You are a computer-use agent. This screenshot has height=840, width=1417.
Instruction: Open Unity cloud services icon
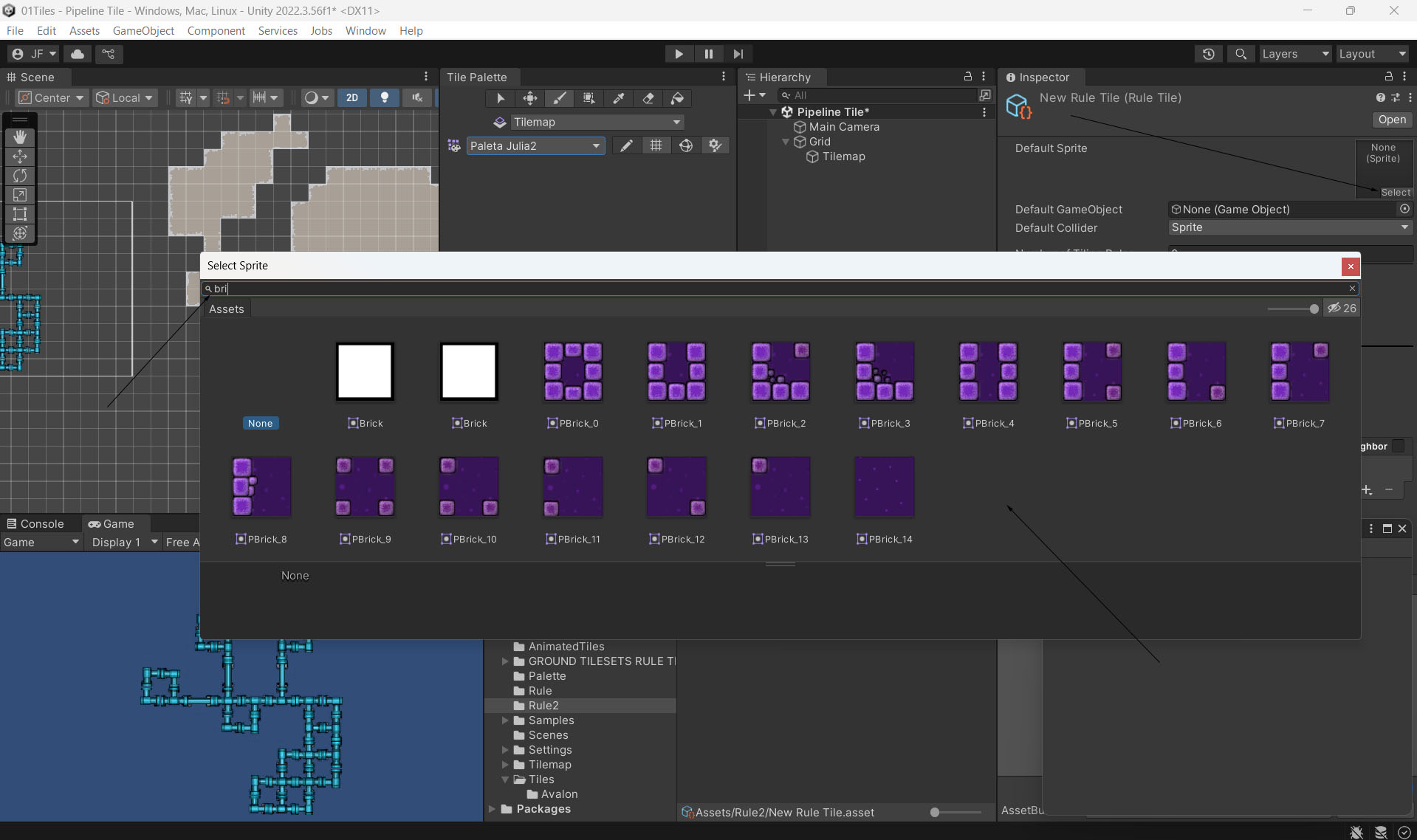78,54
